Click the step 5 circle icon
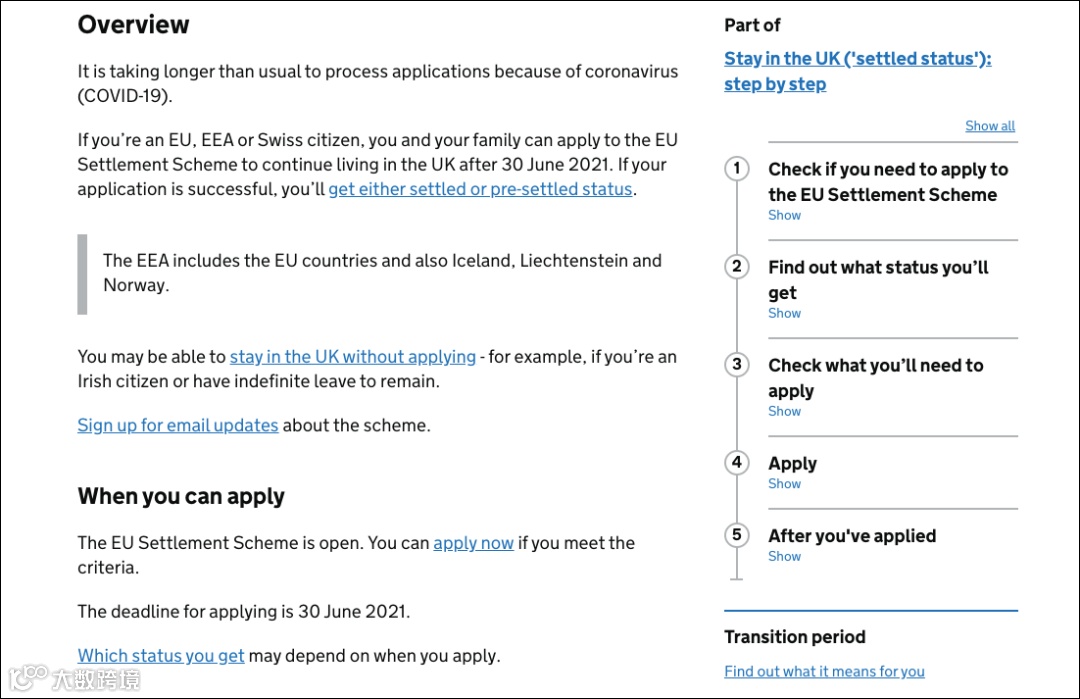Screen dimensions: 1080x699 737,535
